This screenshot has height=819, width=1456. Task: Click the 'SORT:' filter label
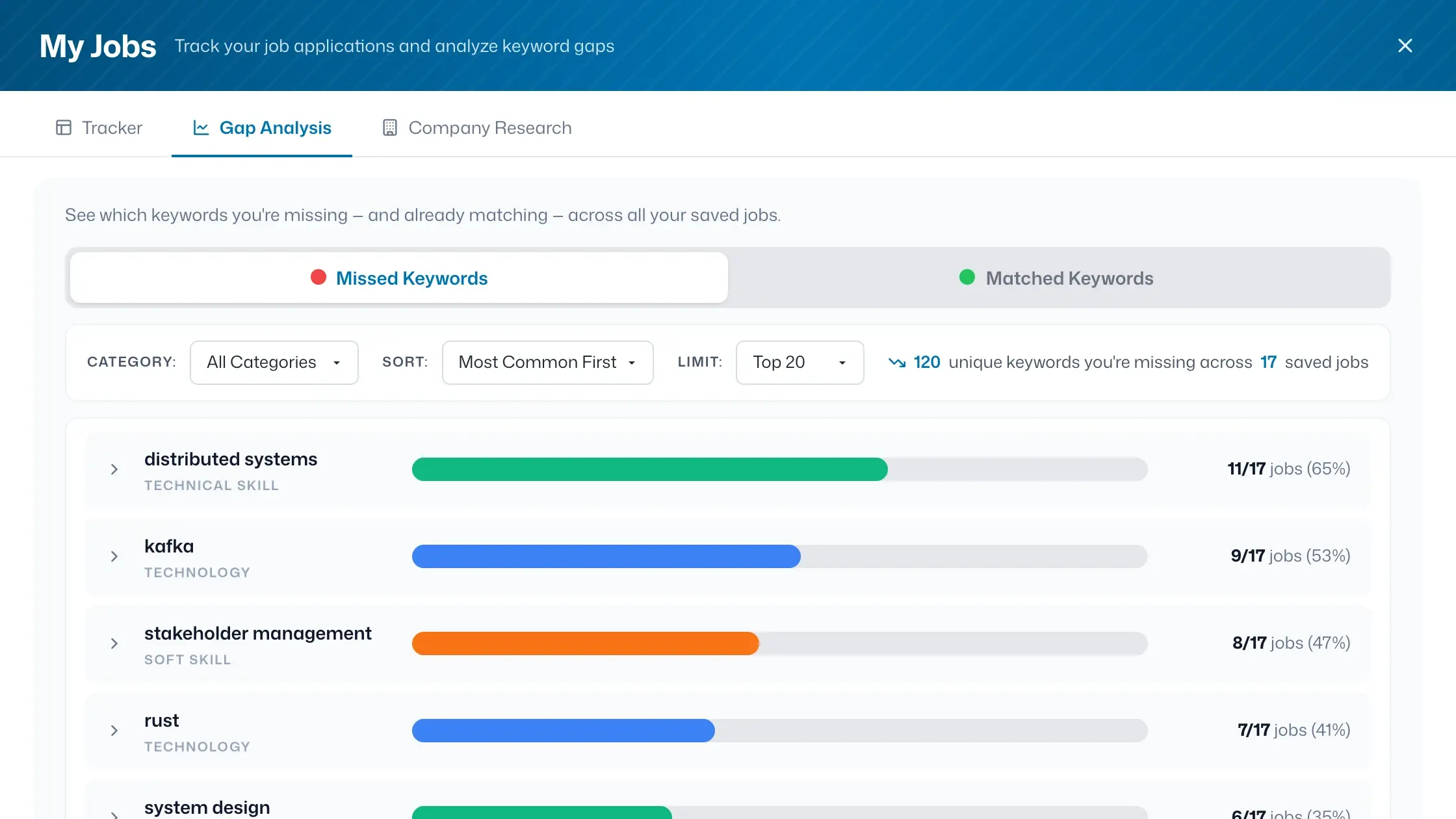(x=405, y=362)
